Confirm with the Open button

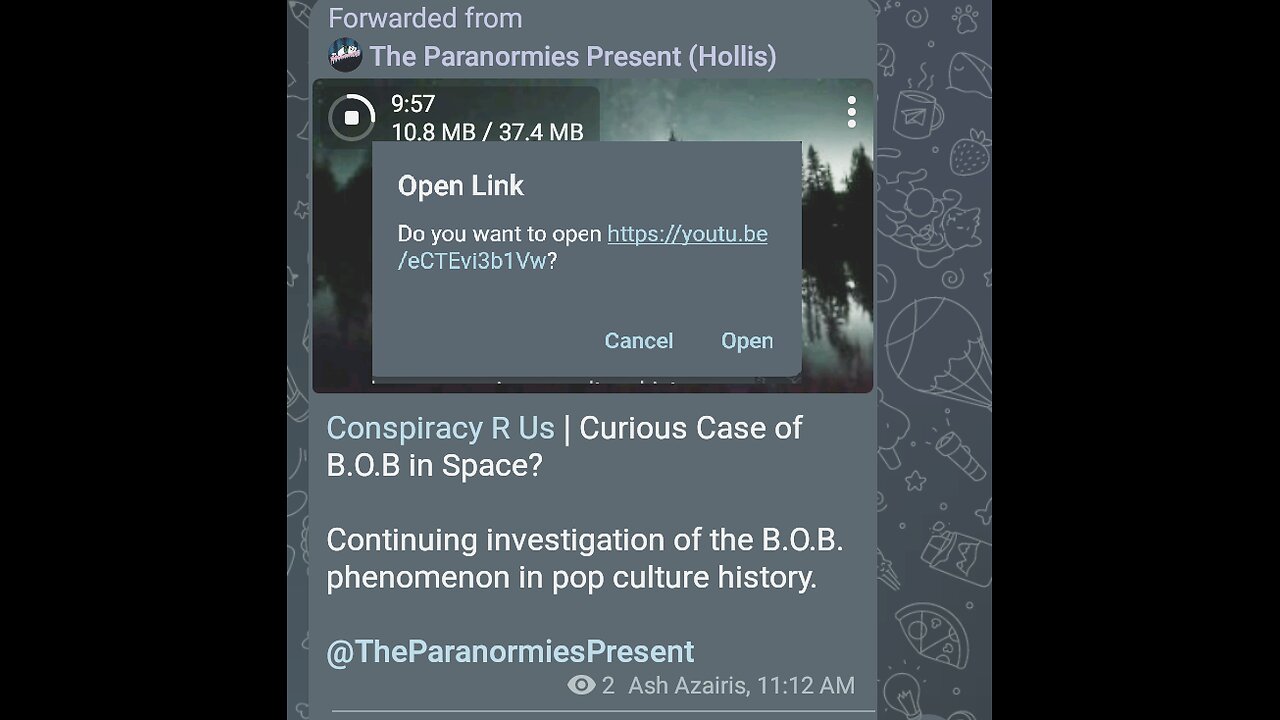click(747, 341)
